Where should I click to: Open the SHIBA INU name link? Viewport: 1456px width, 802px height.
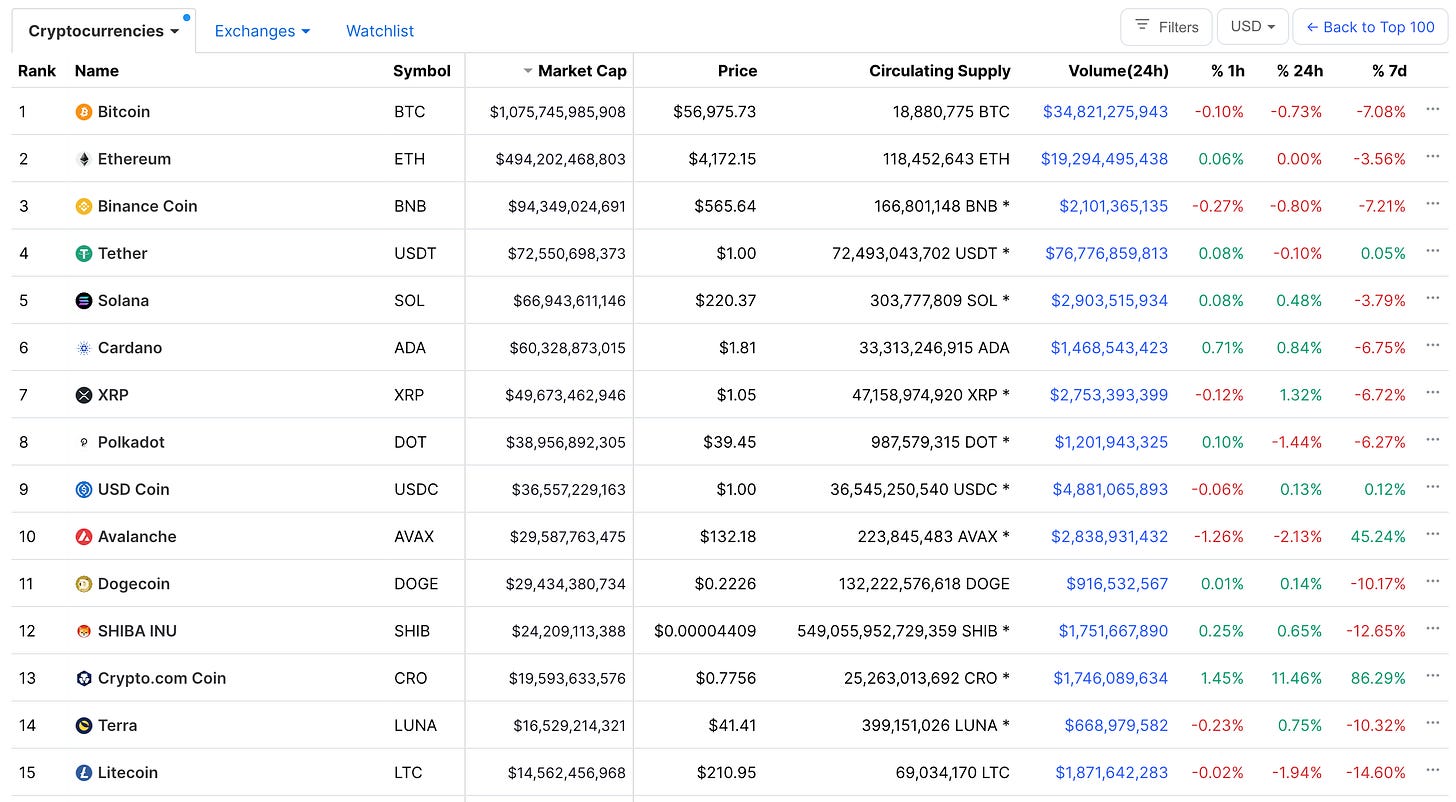pyautogui.click(x=137, y=631)
